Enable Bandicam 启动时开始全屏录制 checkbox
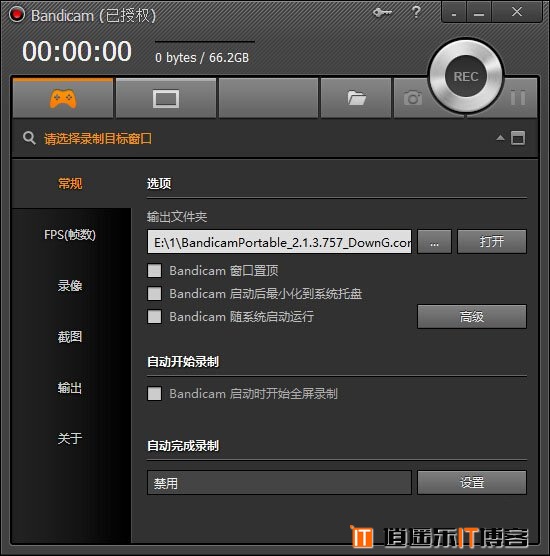Image resolution: width=550 pixels, height=556 pixels. (x=154, y=394)
